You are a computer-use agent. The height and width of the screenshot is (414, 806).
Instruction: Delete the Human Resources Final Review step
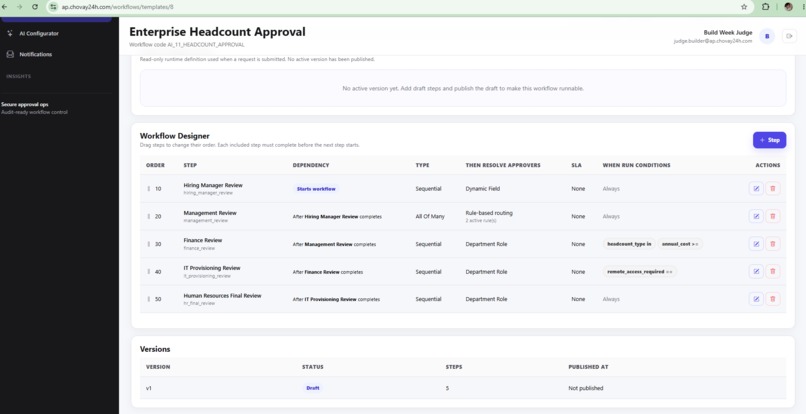click(773, 299)
